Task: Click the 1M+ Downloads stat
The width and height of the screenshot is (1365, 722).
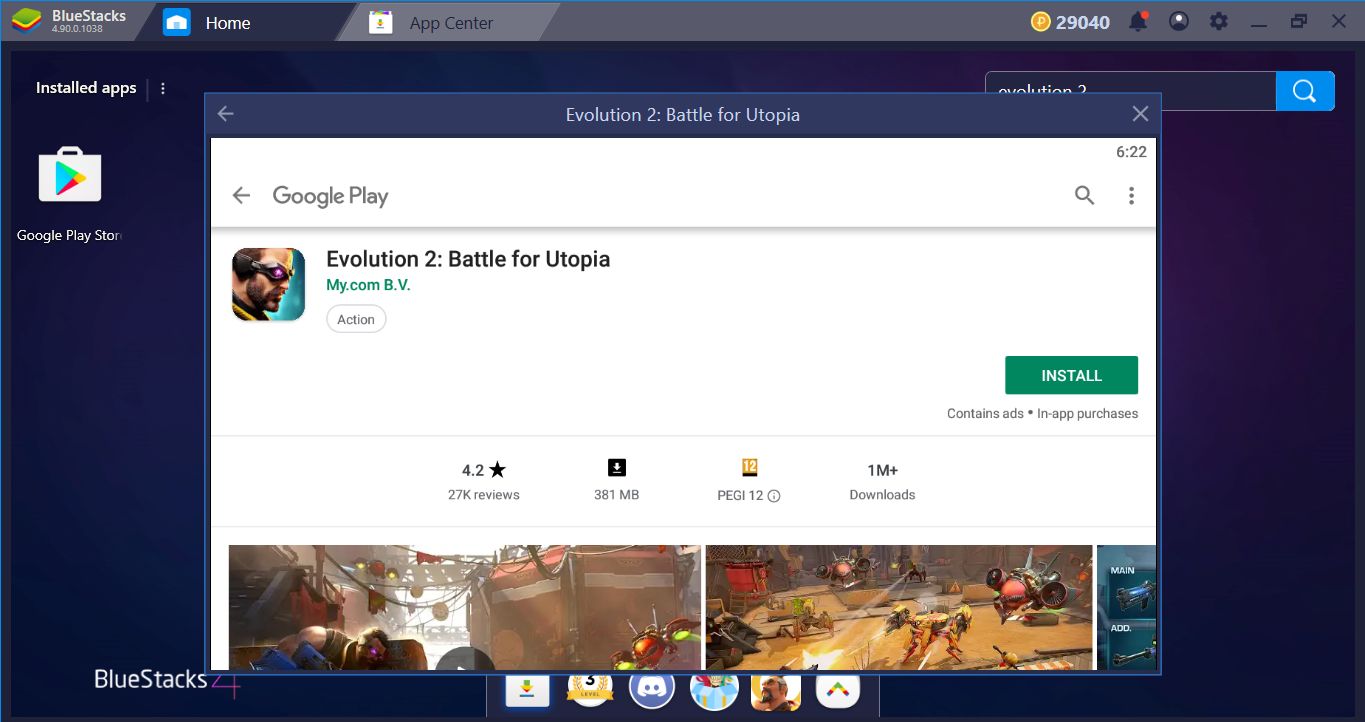Action: click(882, 481)
